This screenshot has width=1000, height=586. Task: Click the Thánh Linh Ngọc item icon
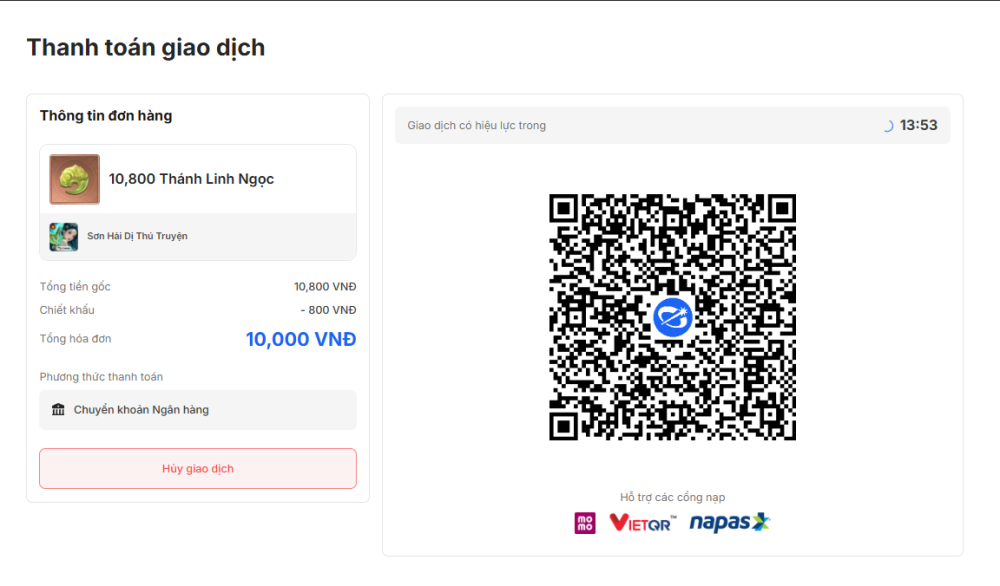[75, 180]
